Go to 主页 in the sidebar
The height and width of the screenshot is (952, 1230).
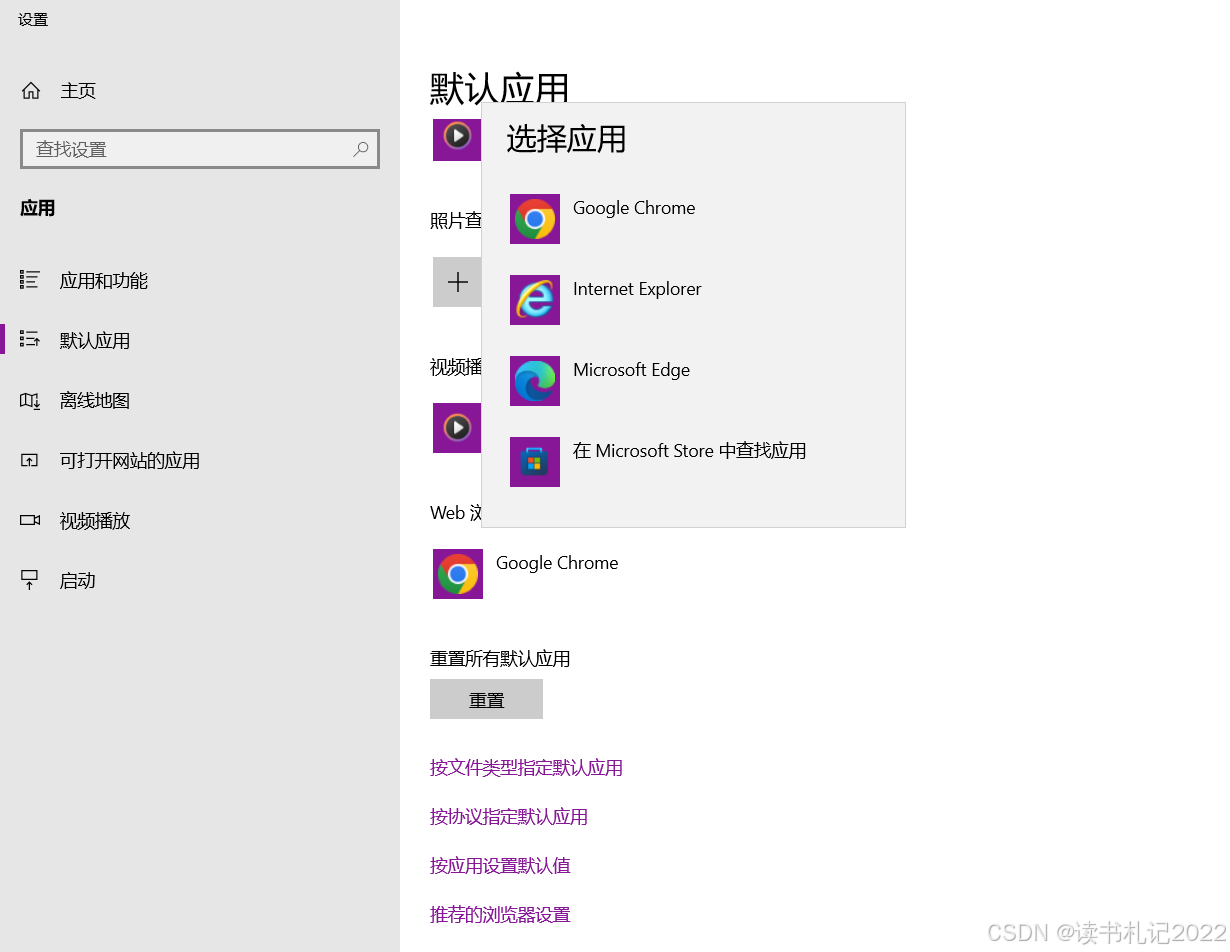tap(78, 91)
